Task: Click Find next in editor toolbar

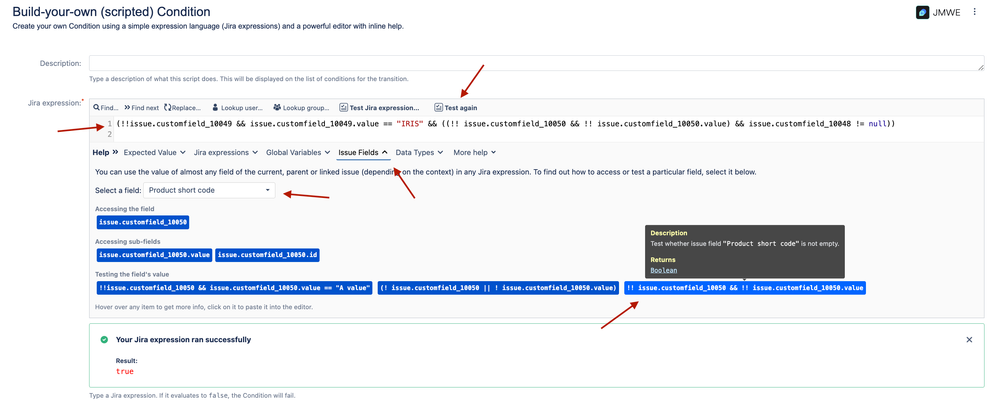Action: [141, 108]
